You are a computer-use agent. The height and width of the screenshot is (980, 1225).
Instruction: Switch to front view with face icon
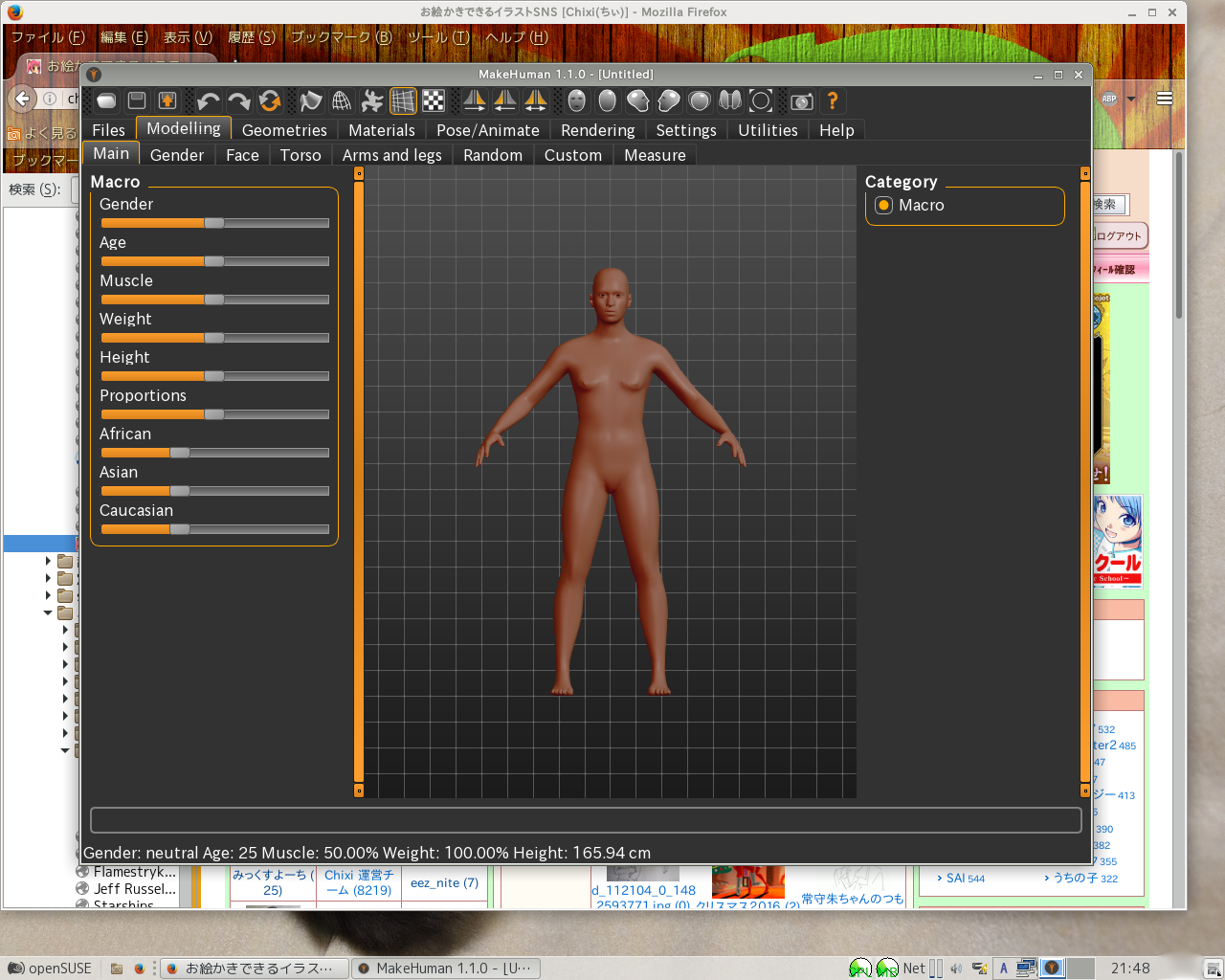pos(576,100)
